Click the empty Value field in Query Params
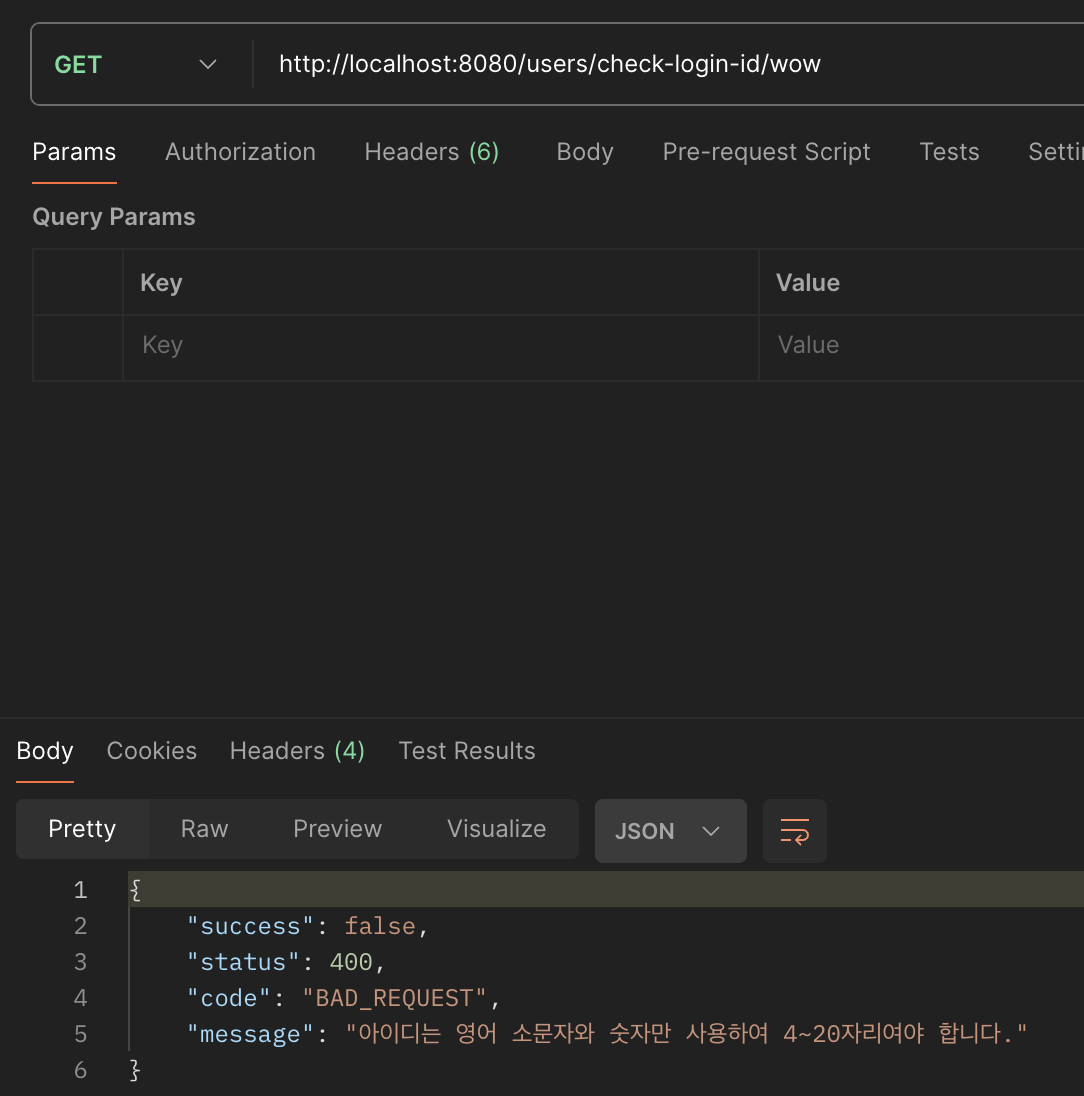The width and height of the screenshot is (1084, 1096). [x=922, y=347]
